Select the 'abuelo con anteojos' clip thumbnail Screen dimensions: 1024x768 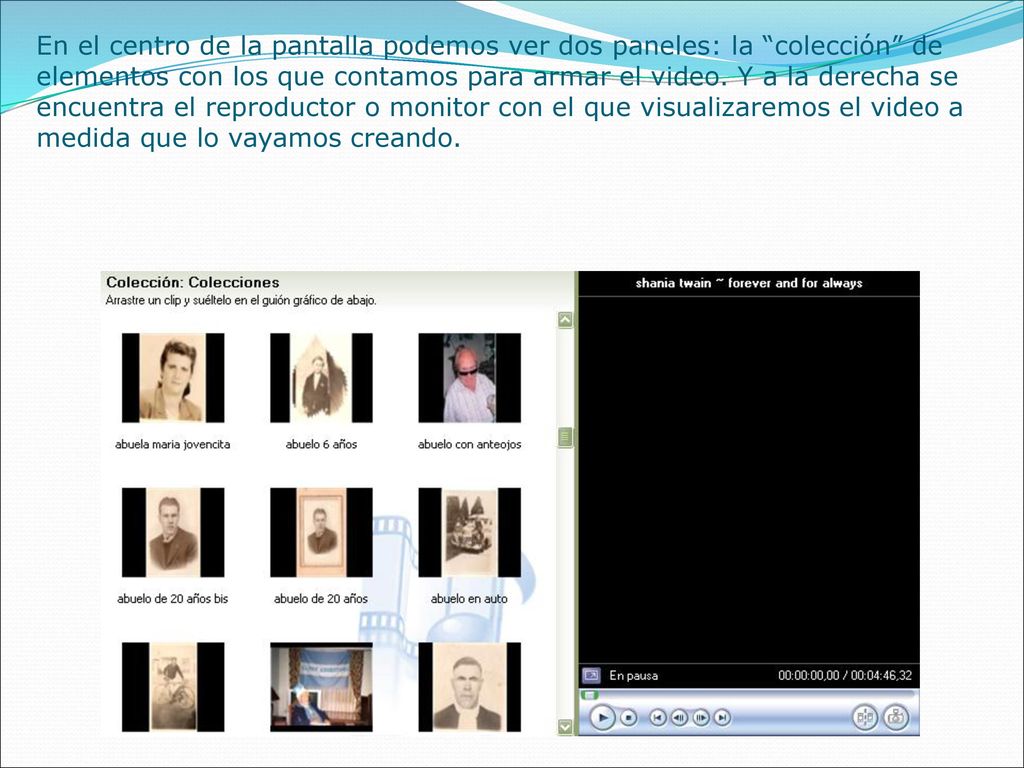pyautogui.click(x=470, y=377)
